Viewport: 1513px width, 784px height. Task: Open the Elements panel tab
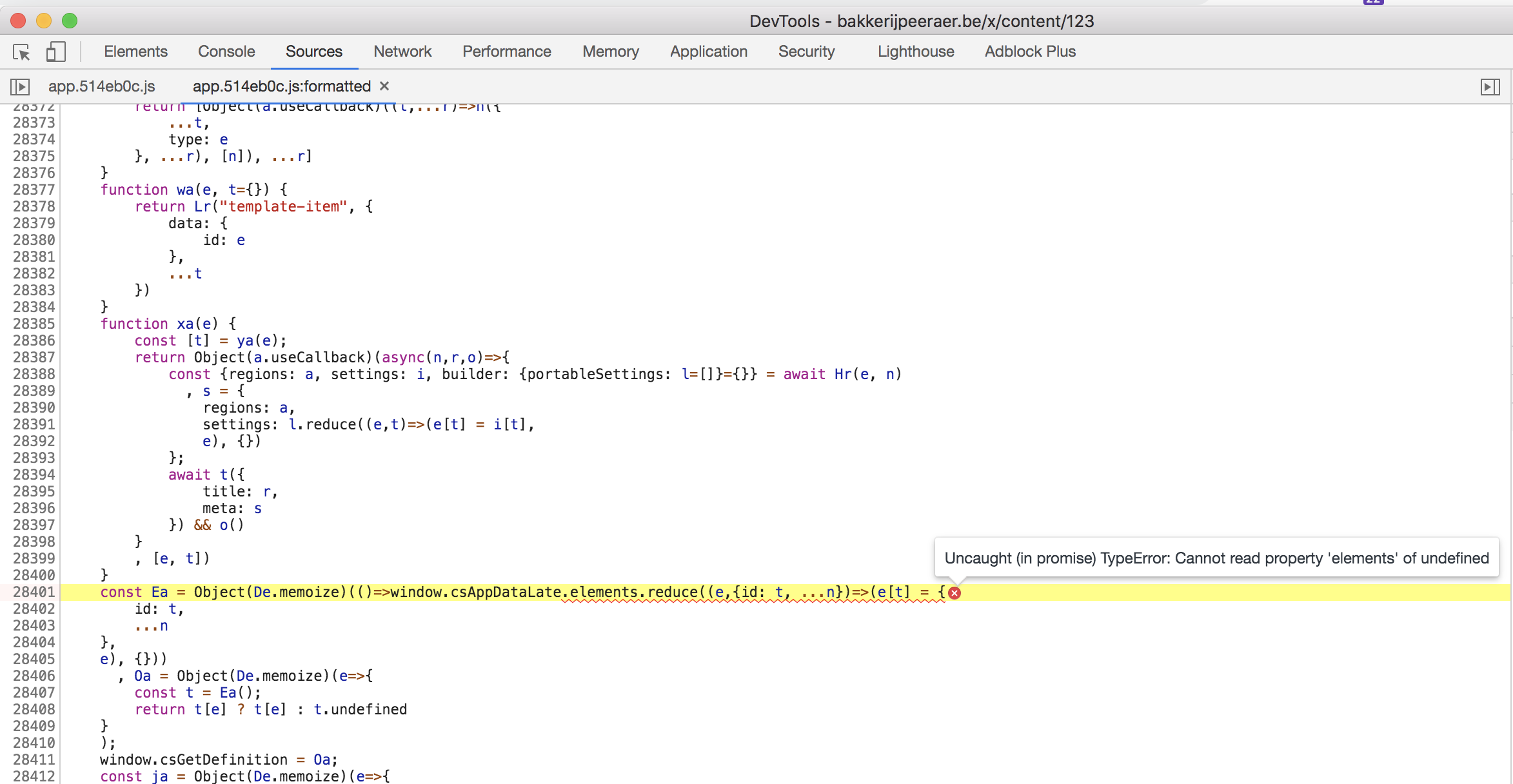click(x=135, y=52)
